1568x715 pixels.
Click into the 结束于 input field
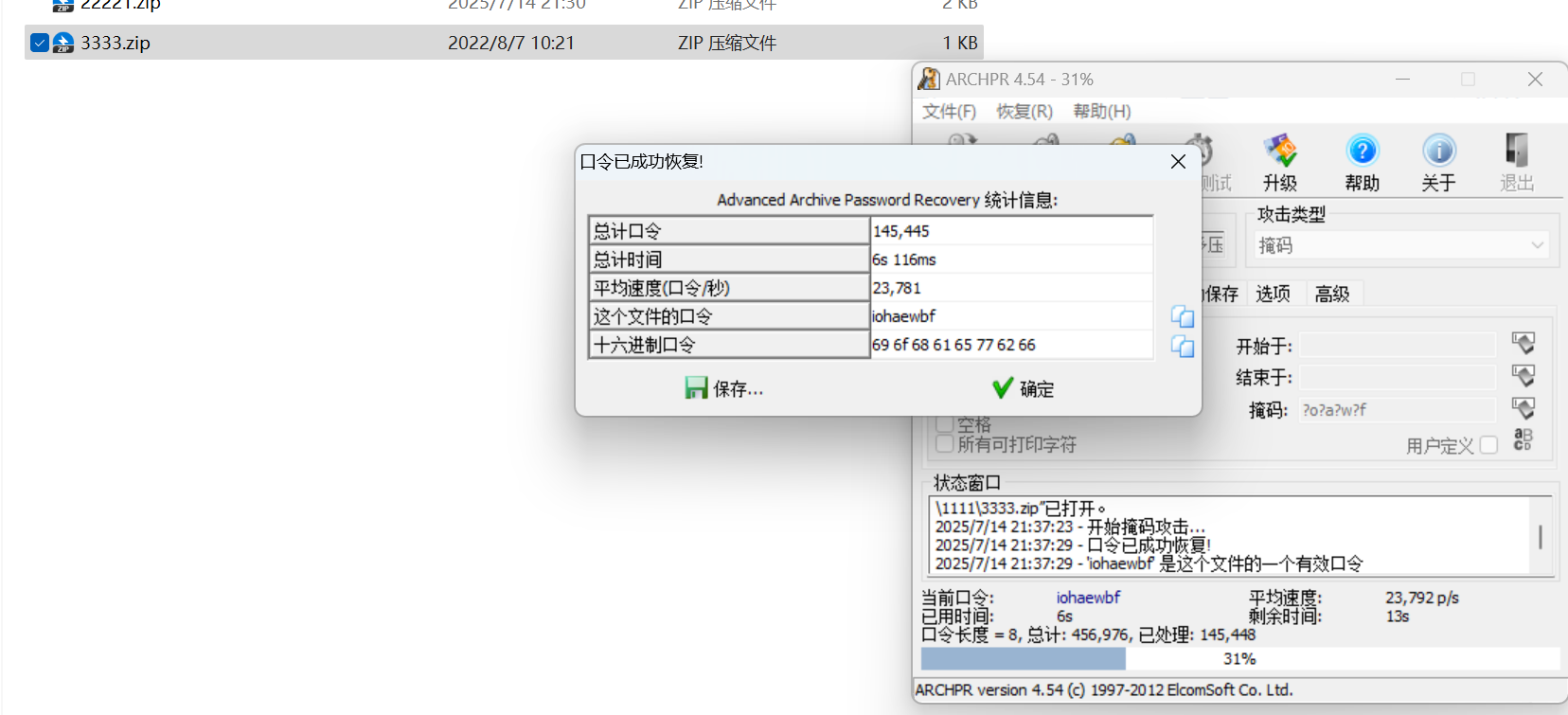pos(1398,377)
